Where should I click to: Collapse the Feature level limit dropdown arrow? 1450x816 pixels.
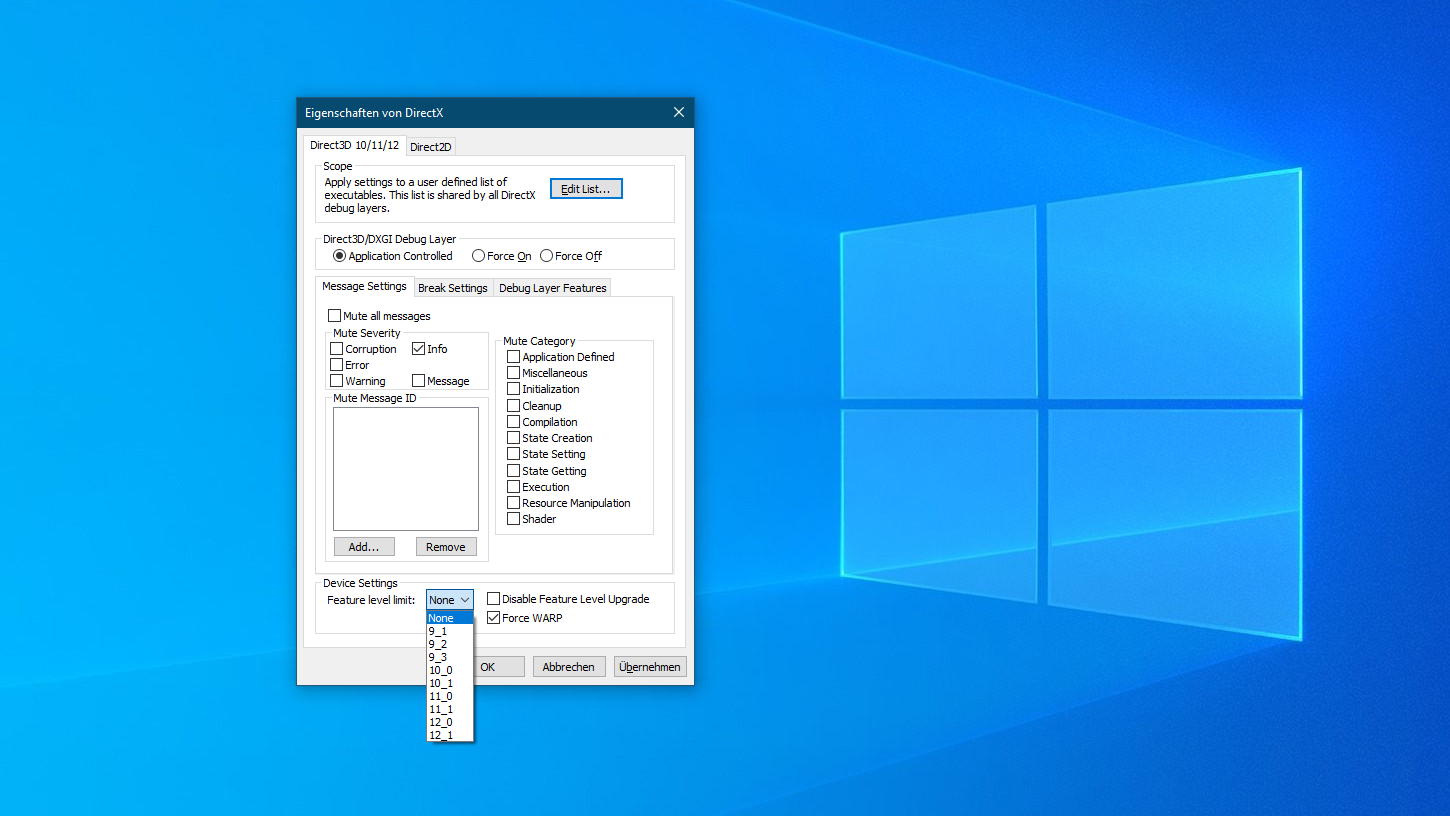[465, 600]
